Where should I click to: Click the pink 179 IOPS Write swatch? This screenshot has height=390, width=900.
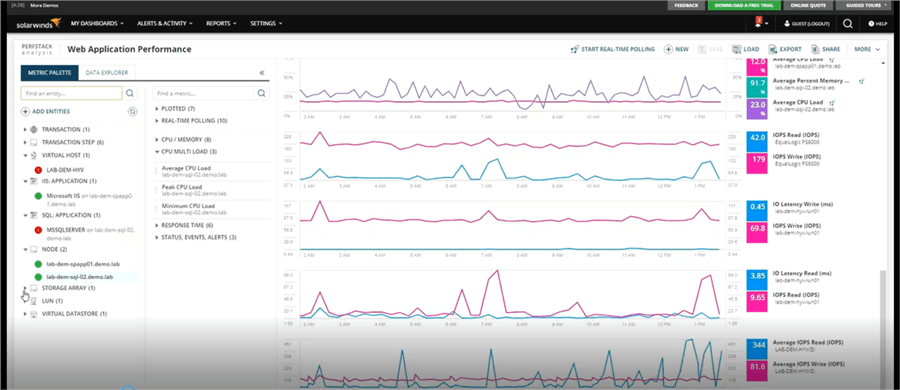[757, 163]
